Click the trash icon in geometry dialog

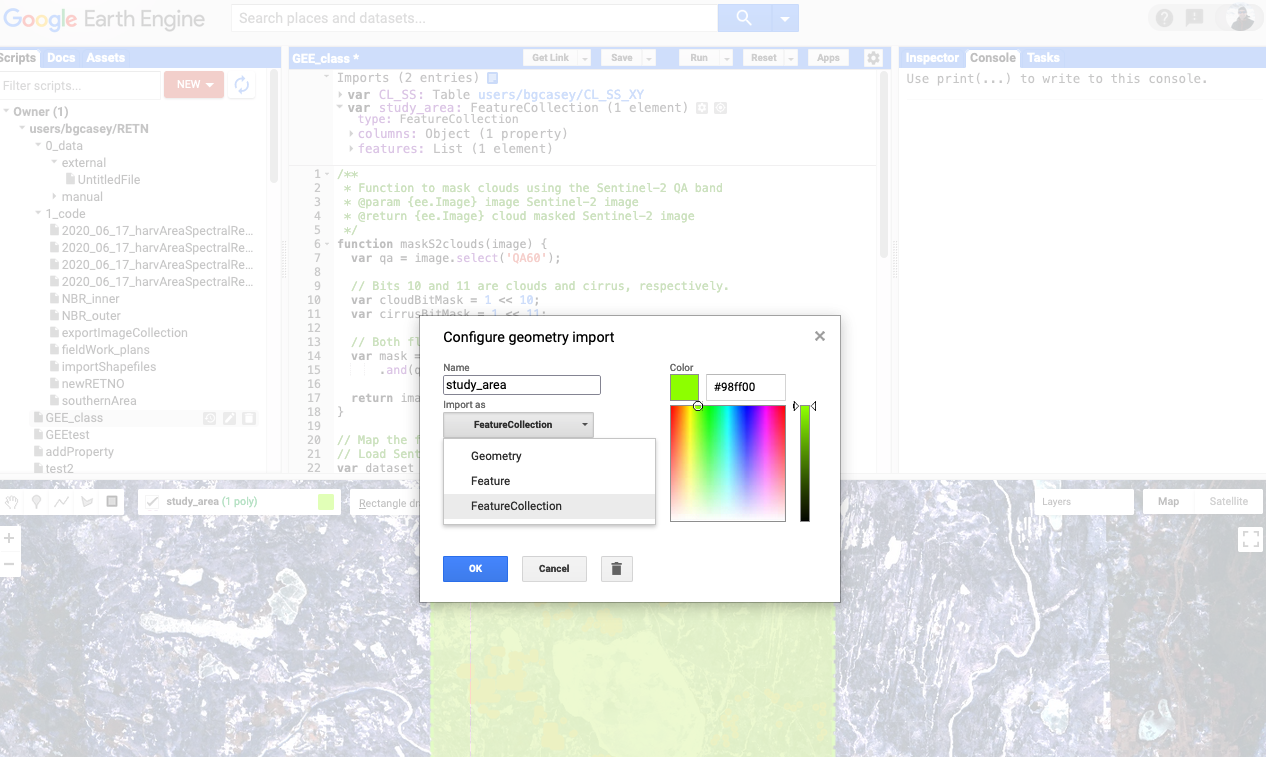pos(616,569)
